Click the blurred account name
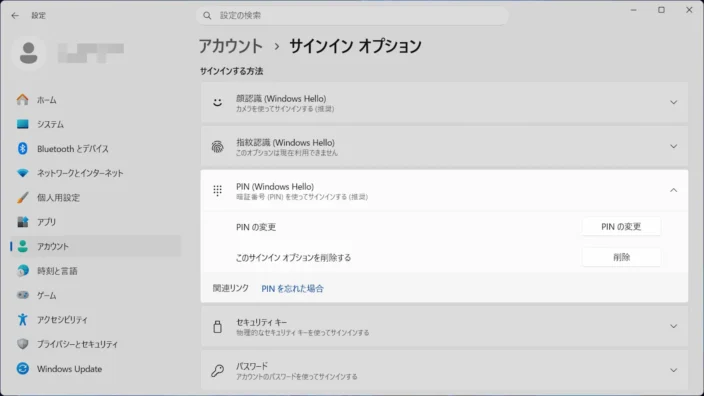Image resolution: width=704 pixels, height=396 pixels. (91, 53)
